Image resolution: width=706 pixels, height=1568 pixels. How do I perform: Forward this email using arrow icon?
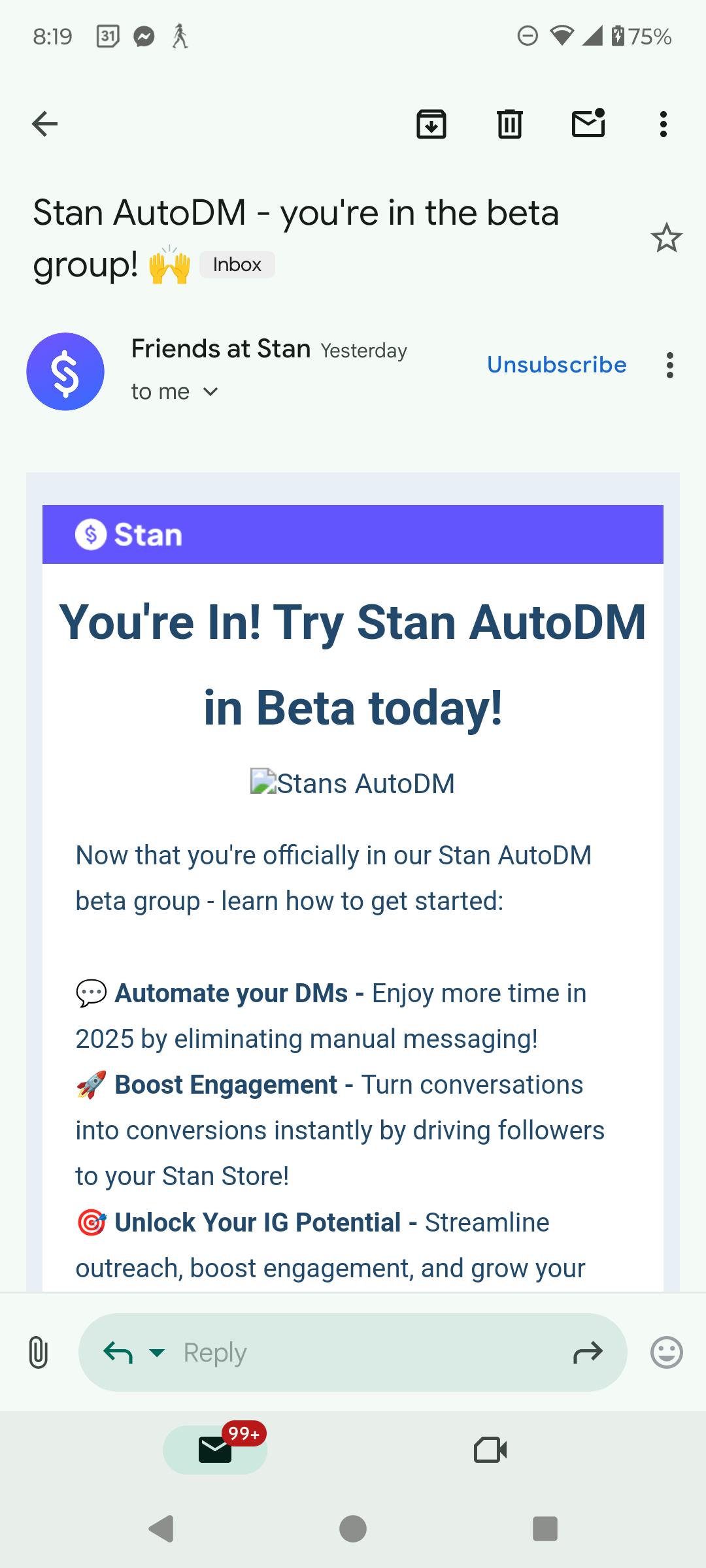588,1352
